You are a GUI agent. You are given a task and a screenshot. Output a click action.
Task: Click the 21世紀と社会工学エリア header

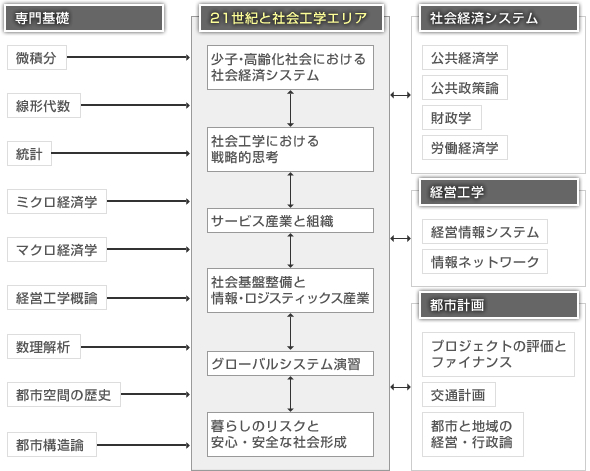coord(291,18)
